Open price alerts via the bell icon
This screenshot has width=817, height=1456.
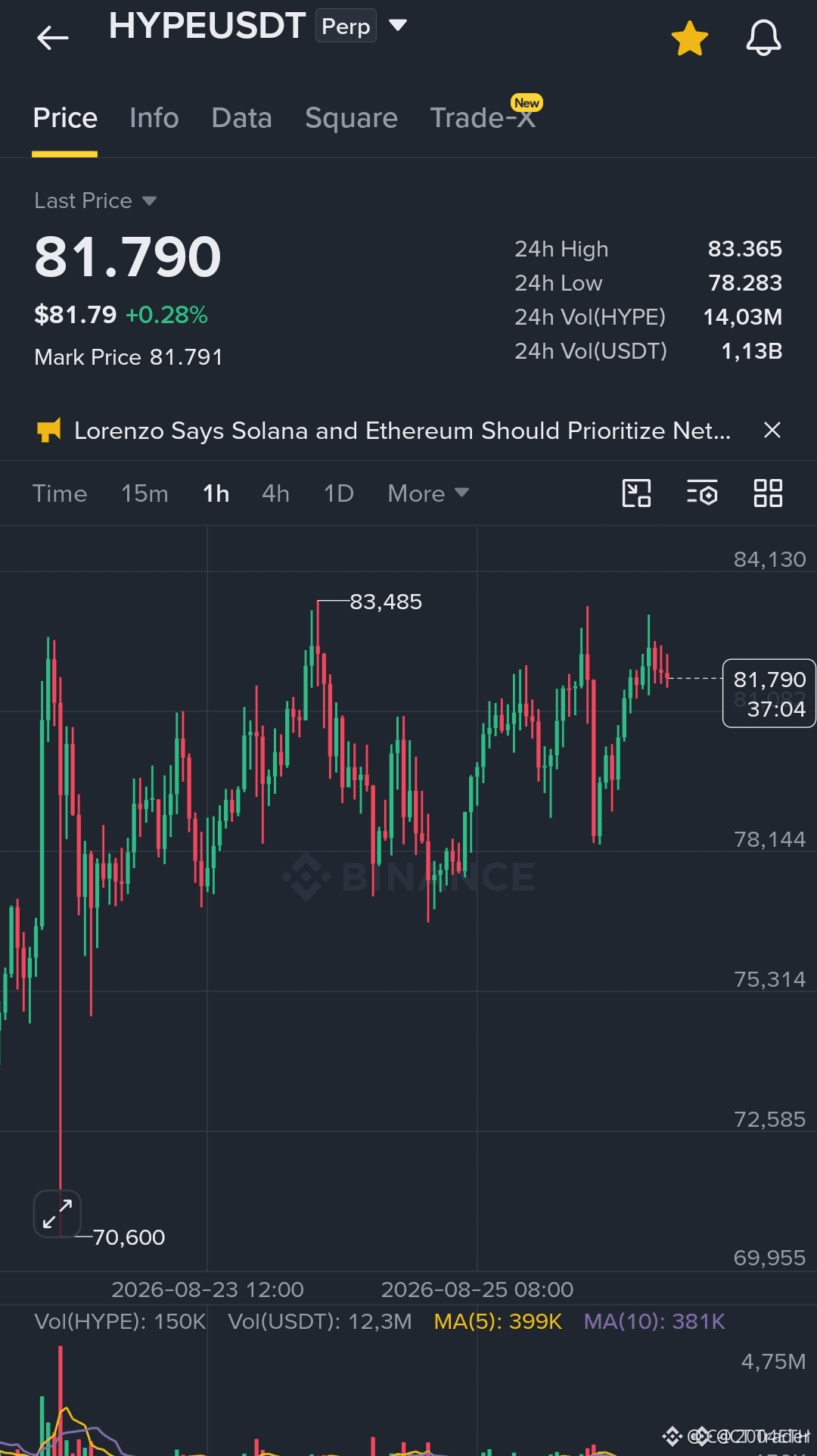[763, 38]
